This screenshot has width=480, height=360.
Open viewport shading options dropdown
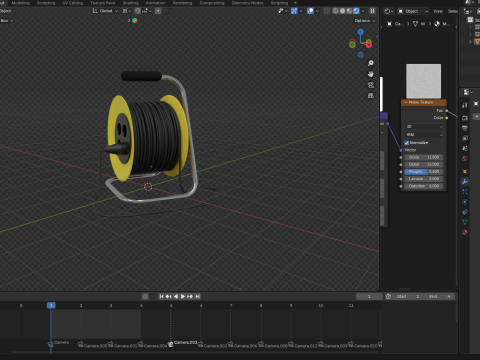(x=363, y=11)
